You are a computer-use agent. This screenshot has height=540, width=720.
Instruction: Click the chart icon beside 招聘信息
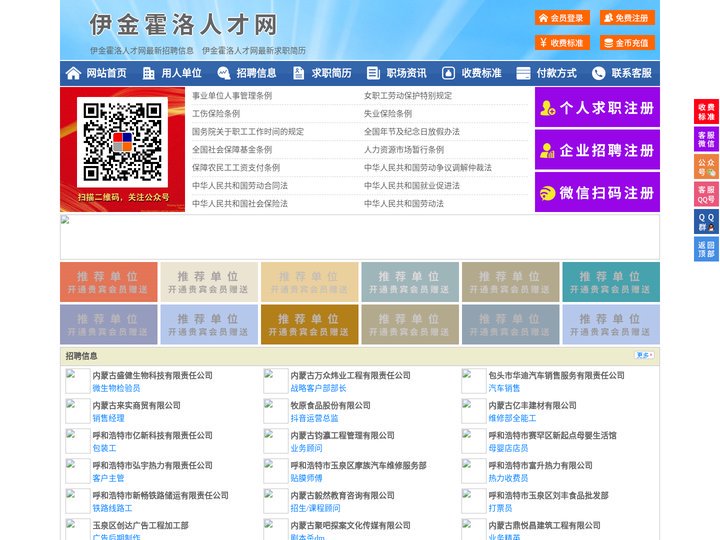[x=223, y=73]
